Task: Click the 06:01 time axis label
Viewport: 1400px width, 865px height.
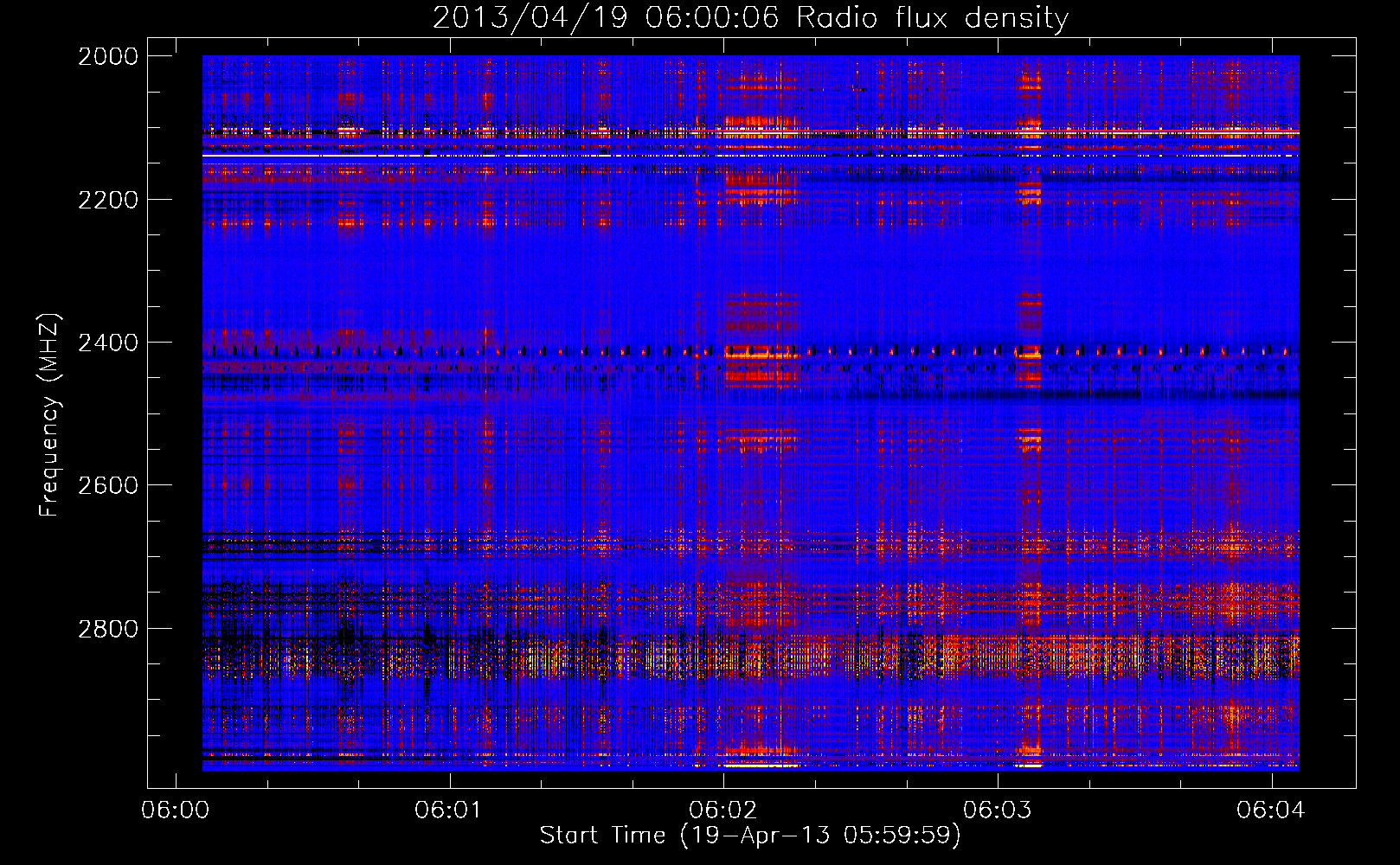Action: [x=449, y=810]
